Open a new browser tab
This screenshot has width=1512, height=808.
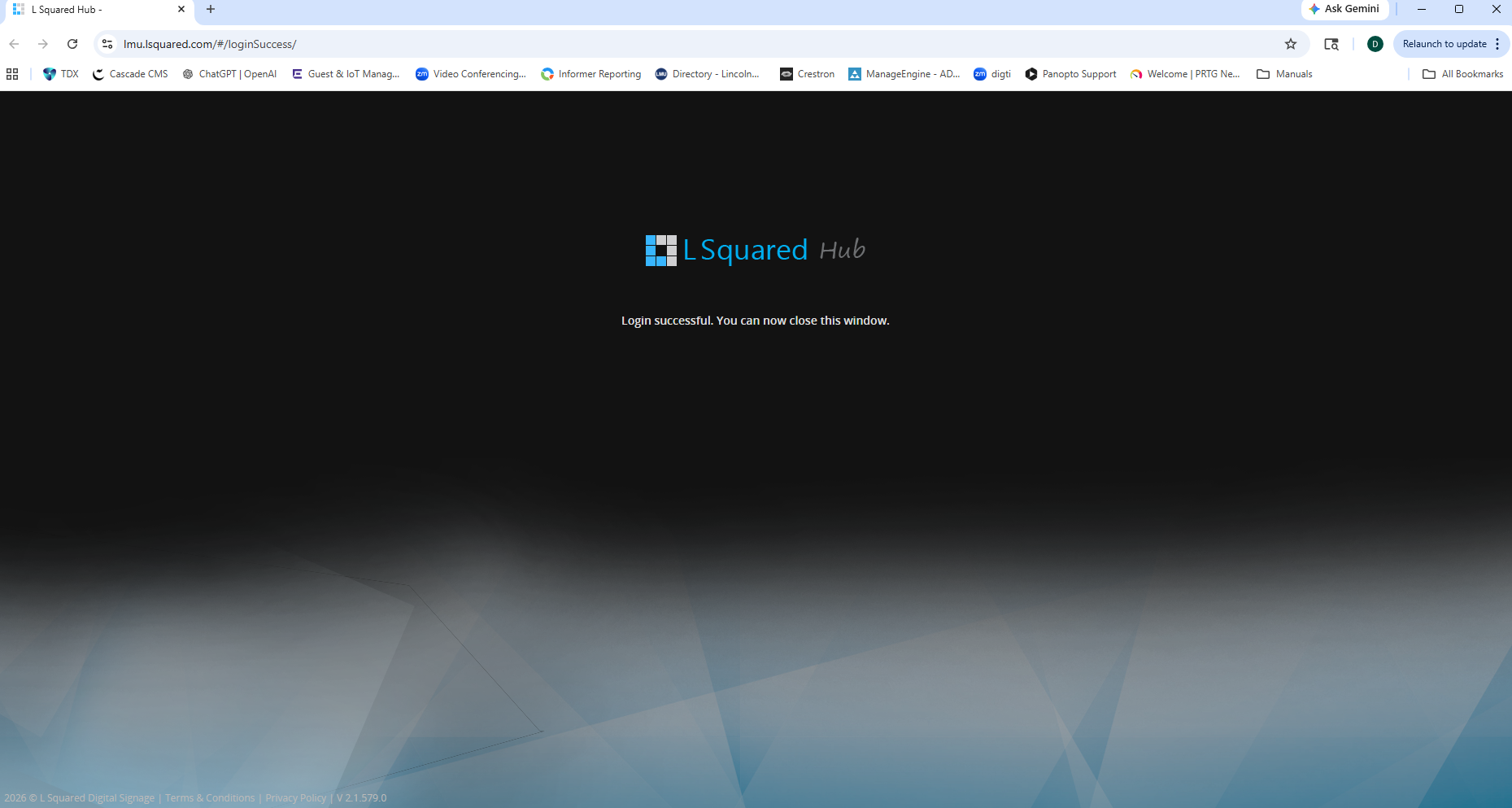(211, 10)
